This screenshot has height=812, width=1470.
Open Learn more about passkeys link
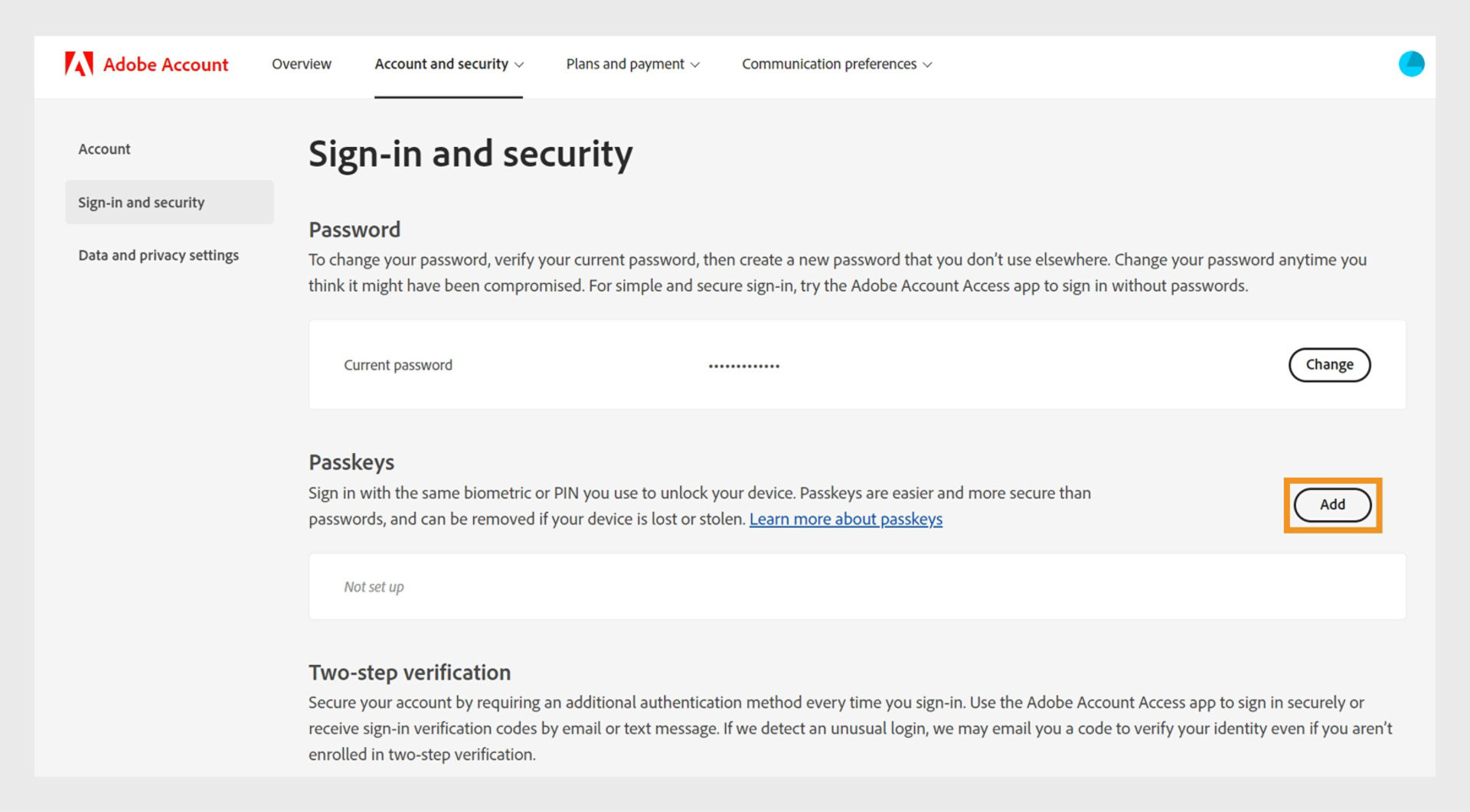pyautogui.click(x=846, y=519)
